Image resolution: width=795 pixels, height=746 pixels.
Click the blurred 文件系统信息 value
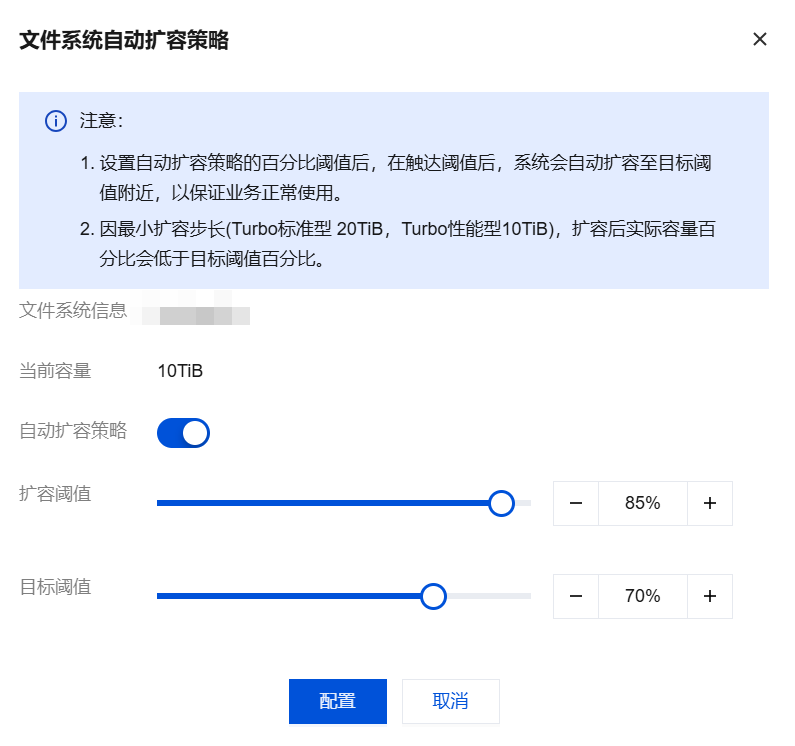coord(195,312)
